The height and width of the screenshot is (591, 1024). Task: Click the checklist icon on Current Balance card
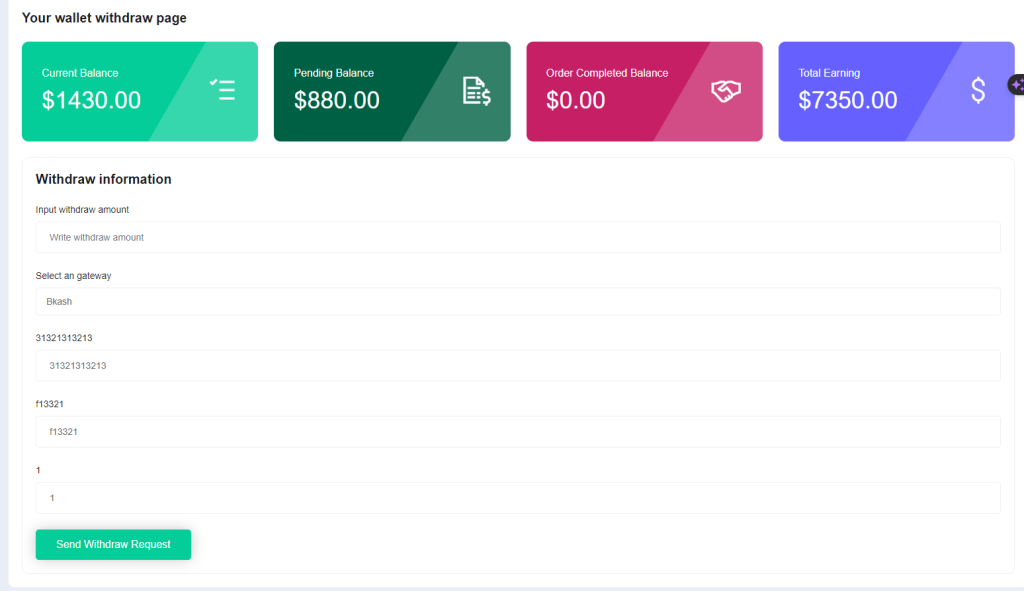(223, 89)
